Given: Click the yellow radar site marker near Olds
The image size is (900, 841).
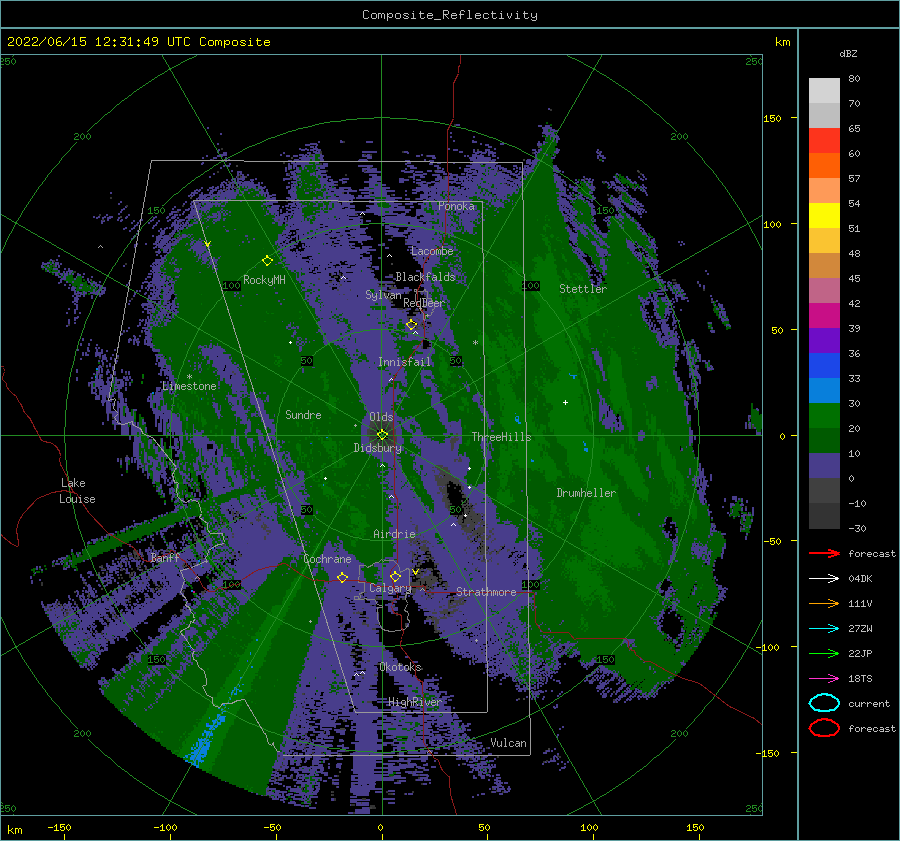Looking at the screenshot, I should pyautogui.click(x=382, y=435).
